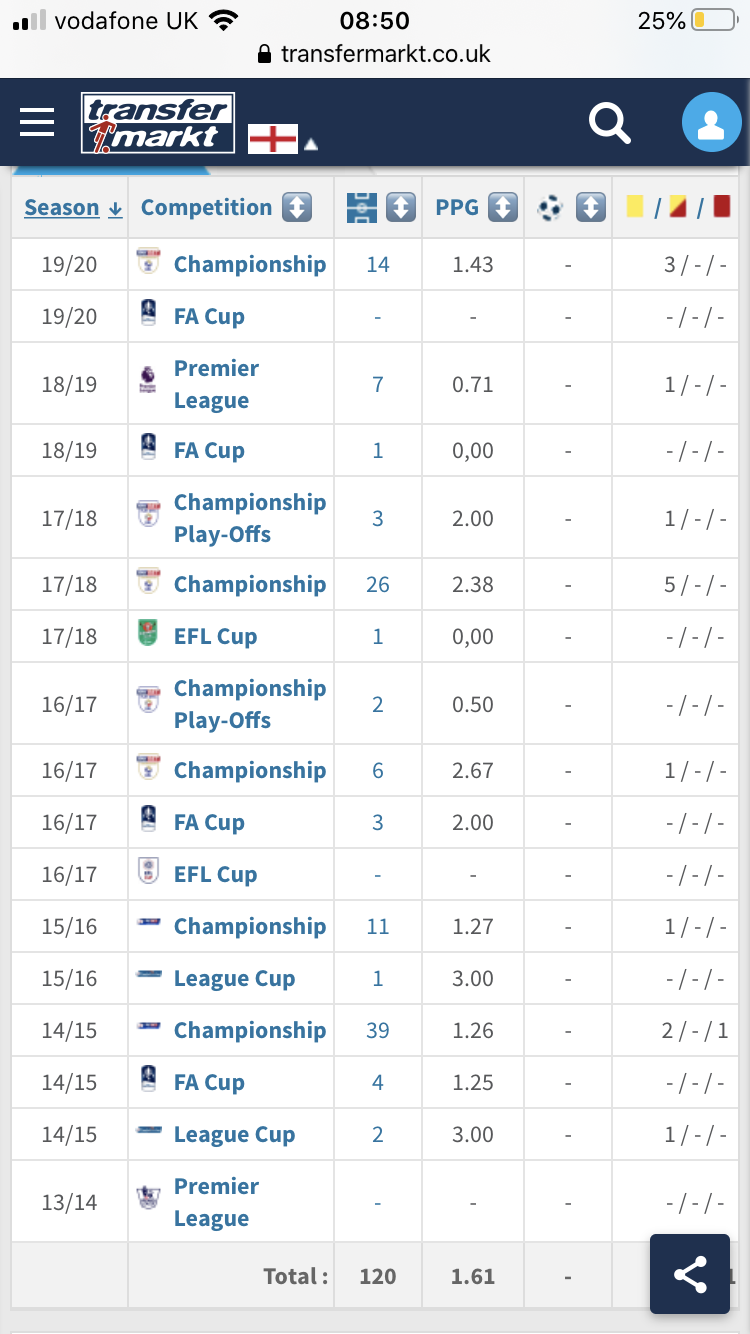Open country selector arrow beside England flag
This screenshot has width=750, height=1334.
click(311, 145)
